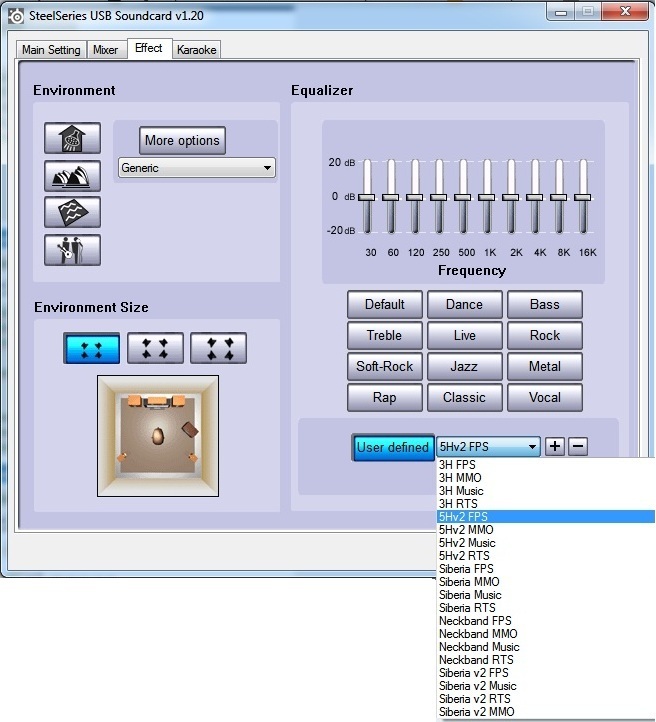This screenshot has height=722, width=656.
Task: Select the music pub band environment icon
Action: click(72, 249)
